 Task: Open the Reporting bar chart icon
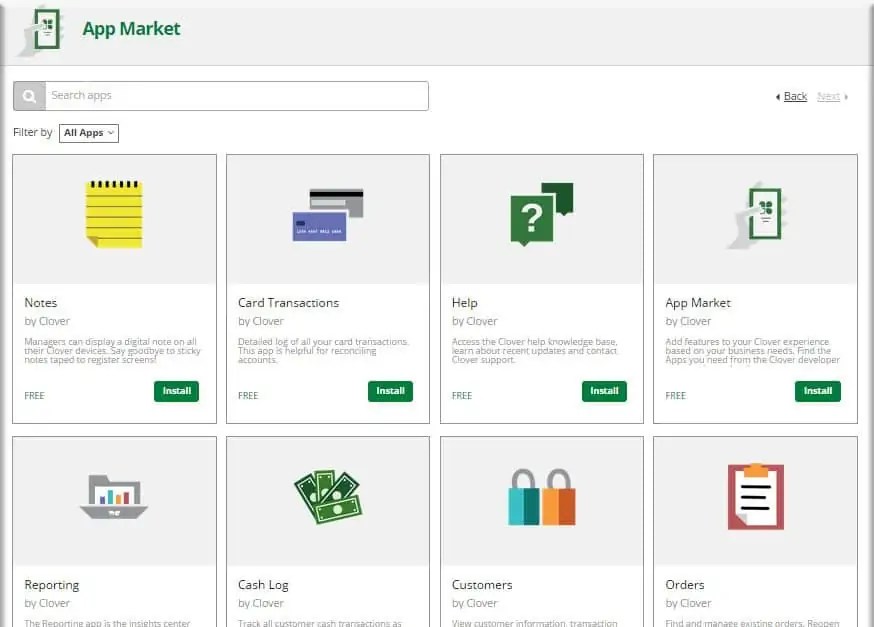click(113, 496)
